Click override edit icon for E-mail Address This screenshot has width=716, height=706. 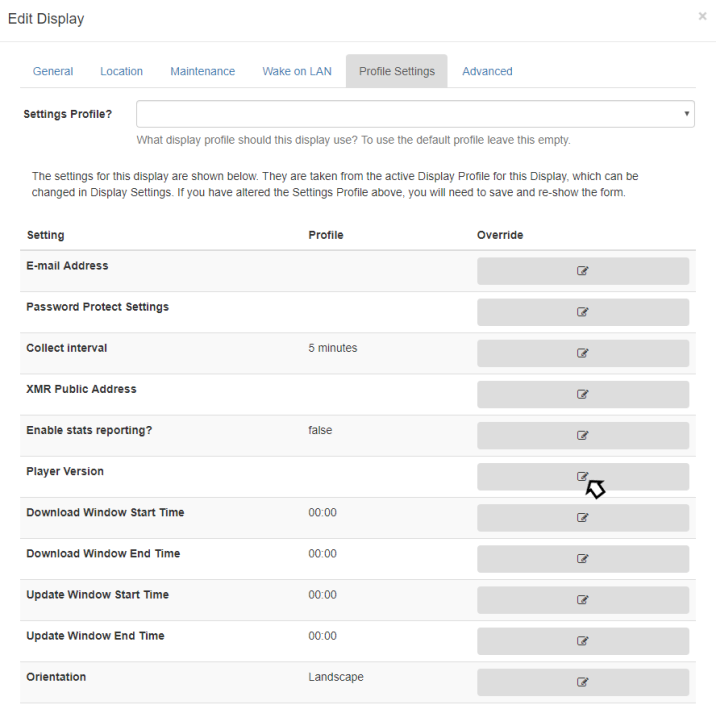(x=582, y=271)
